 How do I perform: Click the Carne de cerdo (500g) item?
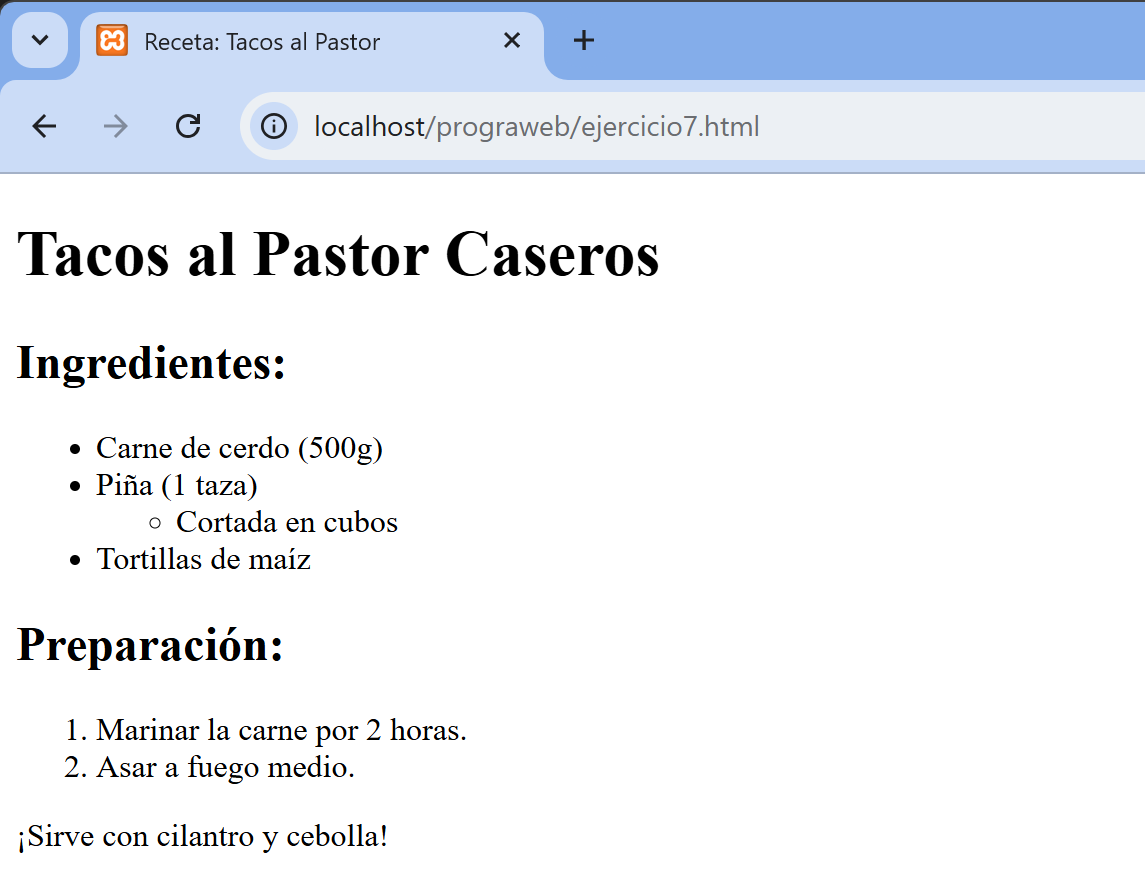(240, 448)
